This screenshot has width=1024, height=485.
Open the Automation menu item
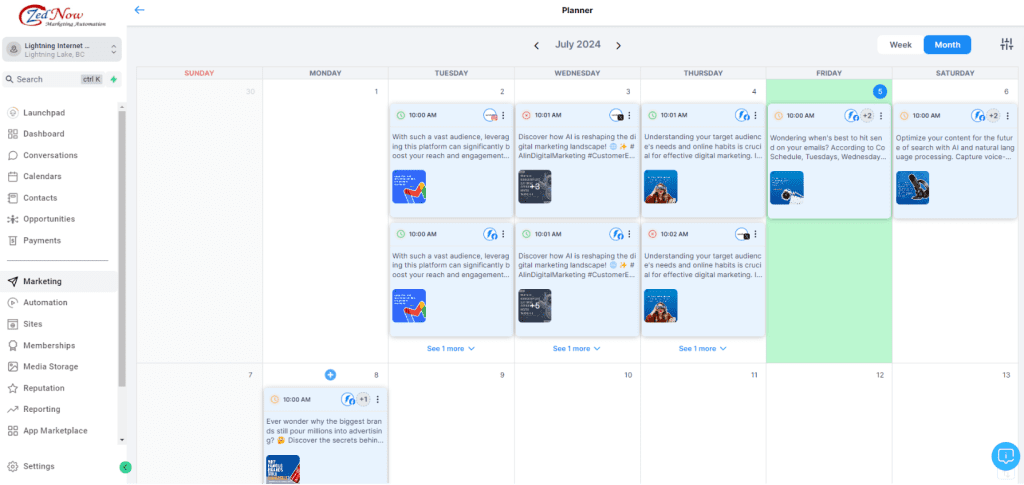[x=45, y=303]
